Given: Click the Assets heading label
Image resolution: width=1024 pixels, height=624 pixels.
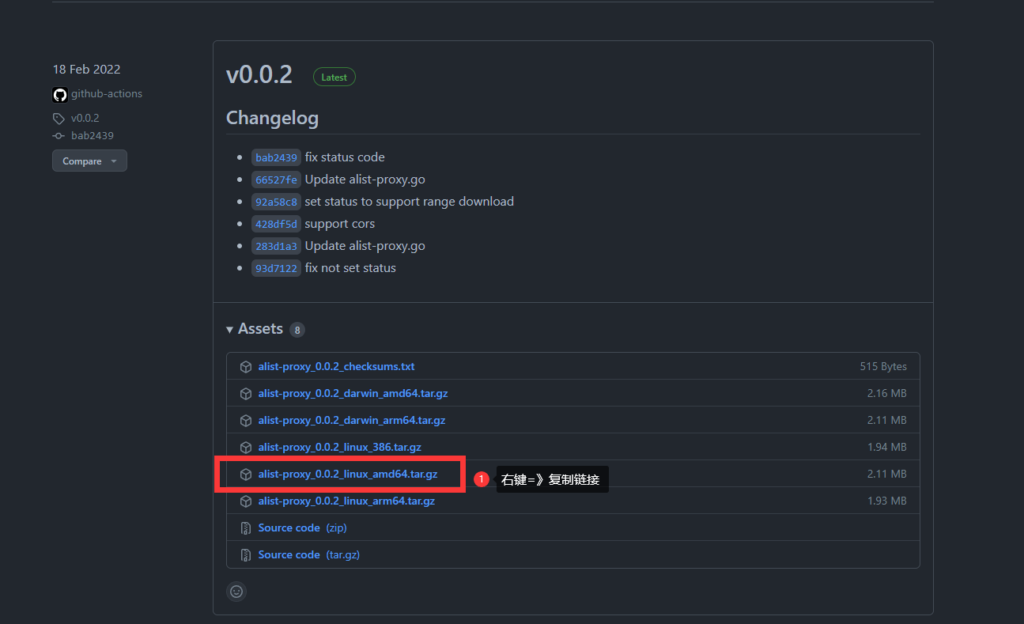Looking at the screenshot, I should click(260, 329).
